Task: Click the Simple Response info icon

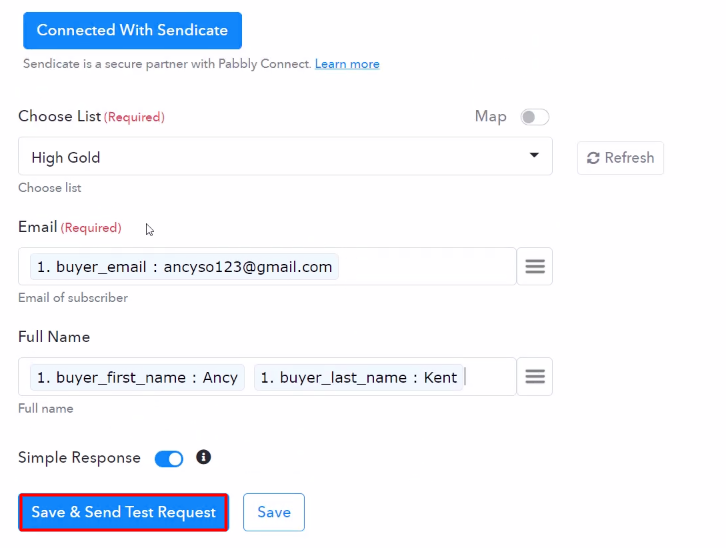Action: [204, 457]
